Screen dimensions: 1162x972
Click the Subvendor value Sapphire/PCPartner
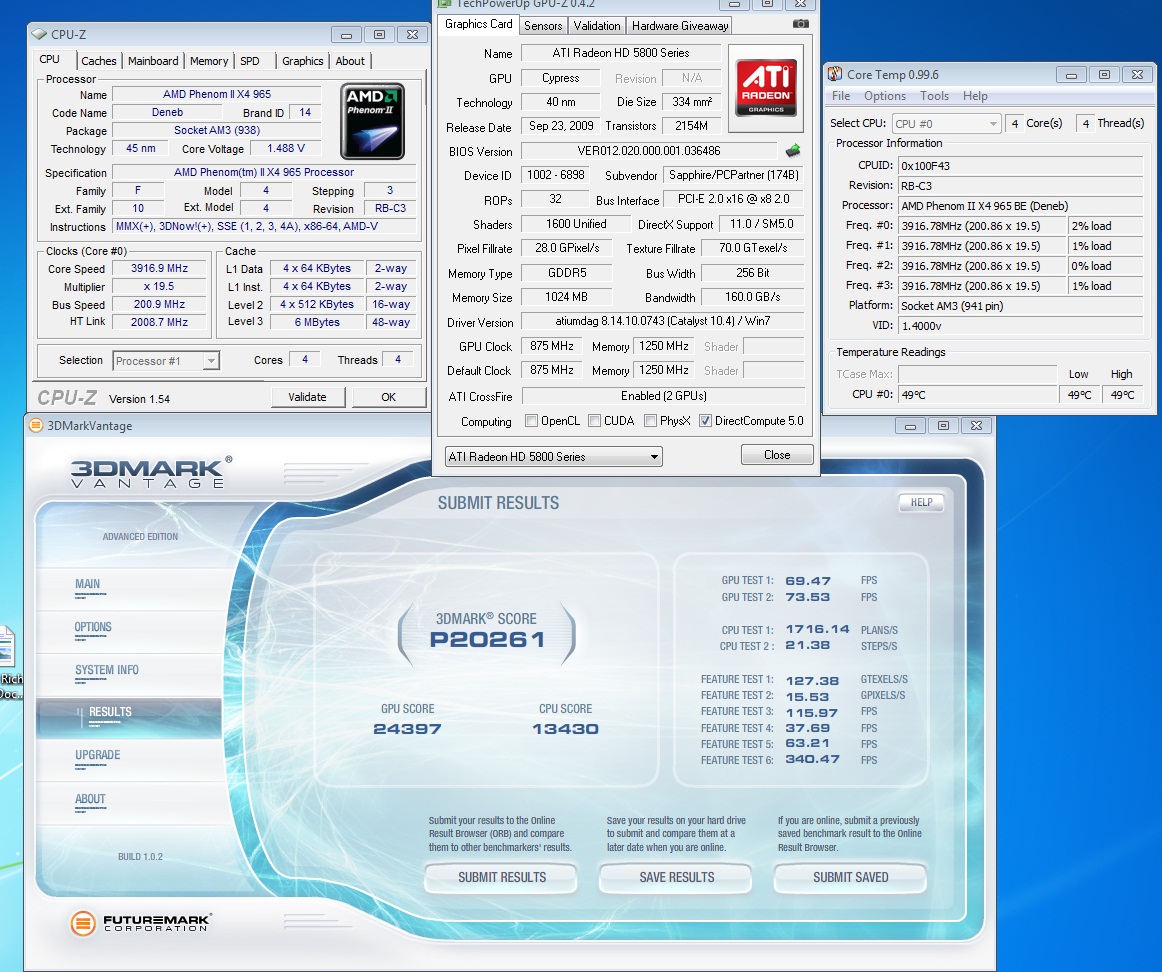[x=734, y=175]
